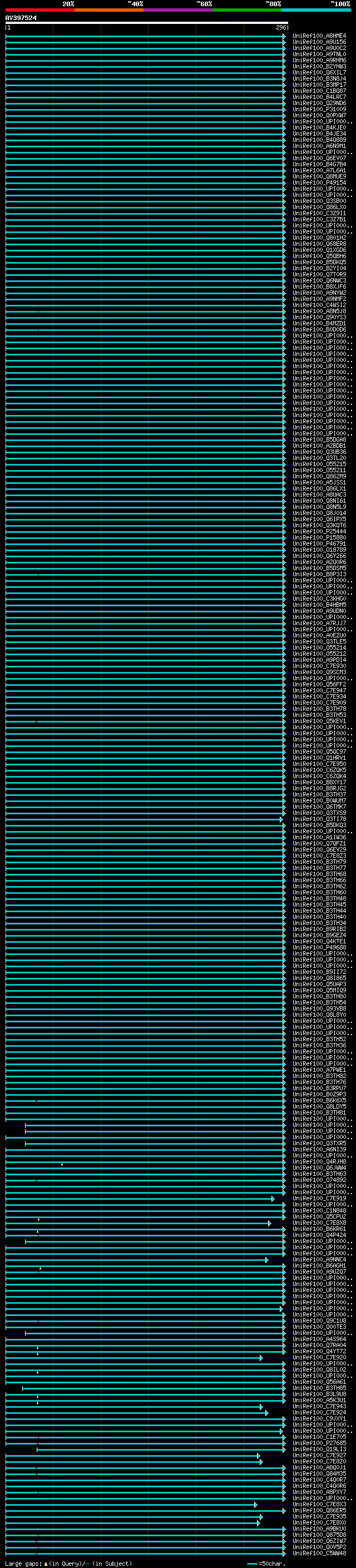Select hit label UniRef100_A7RJJ7
Viewport: 356px width, 1568px height.
pyautogui.click(x=319, y=624)
